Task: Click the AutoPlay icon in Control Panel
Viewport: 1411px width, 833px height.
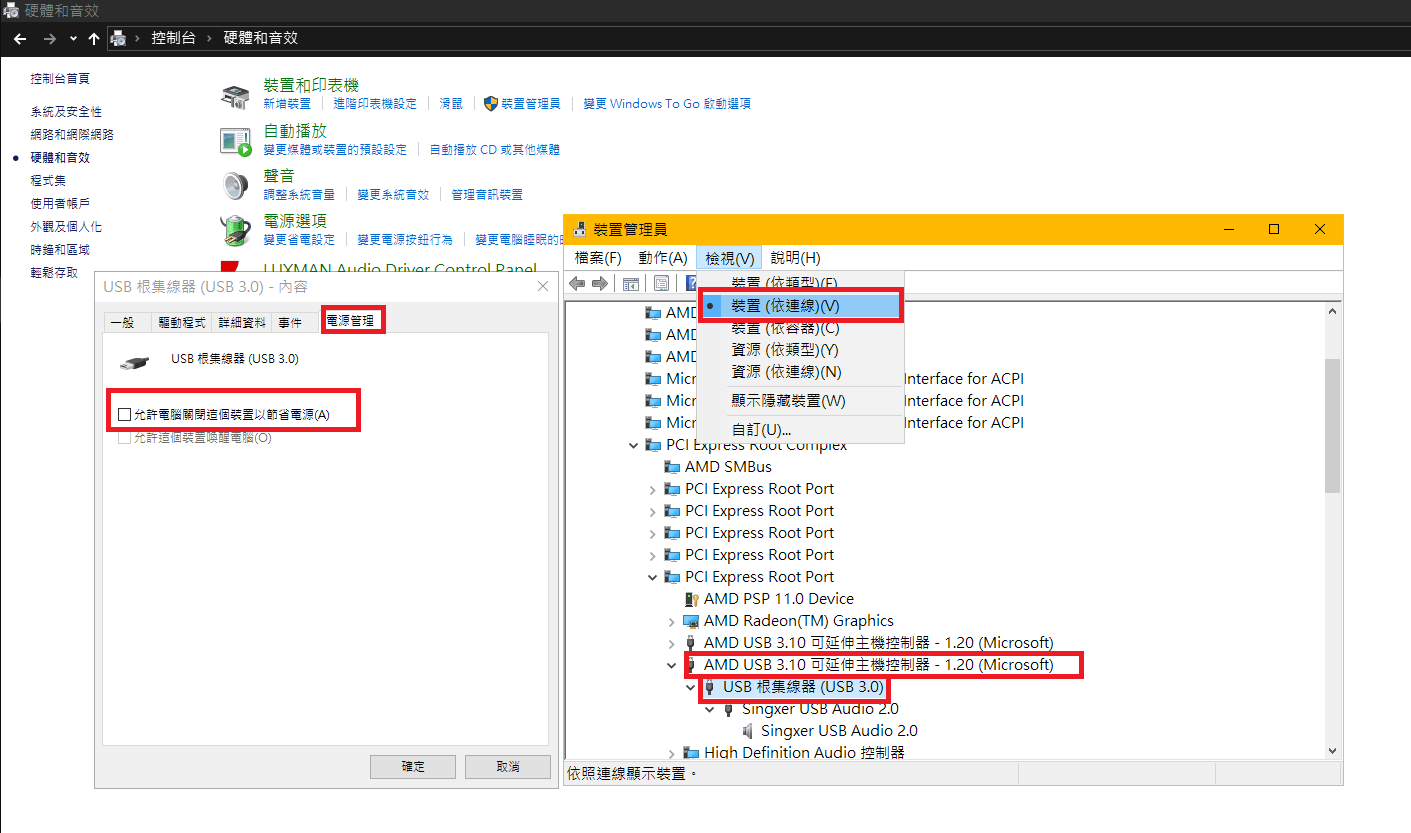Action: (x=235, y=142)
